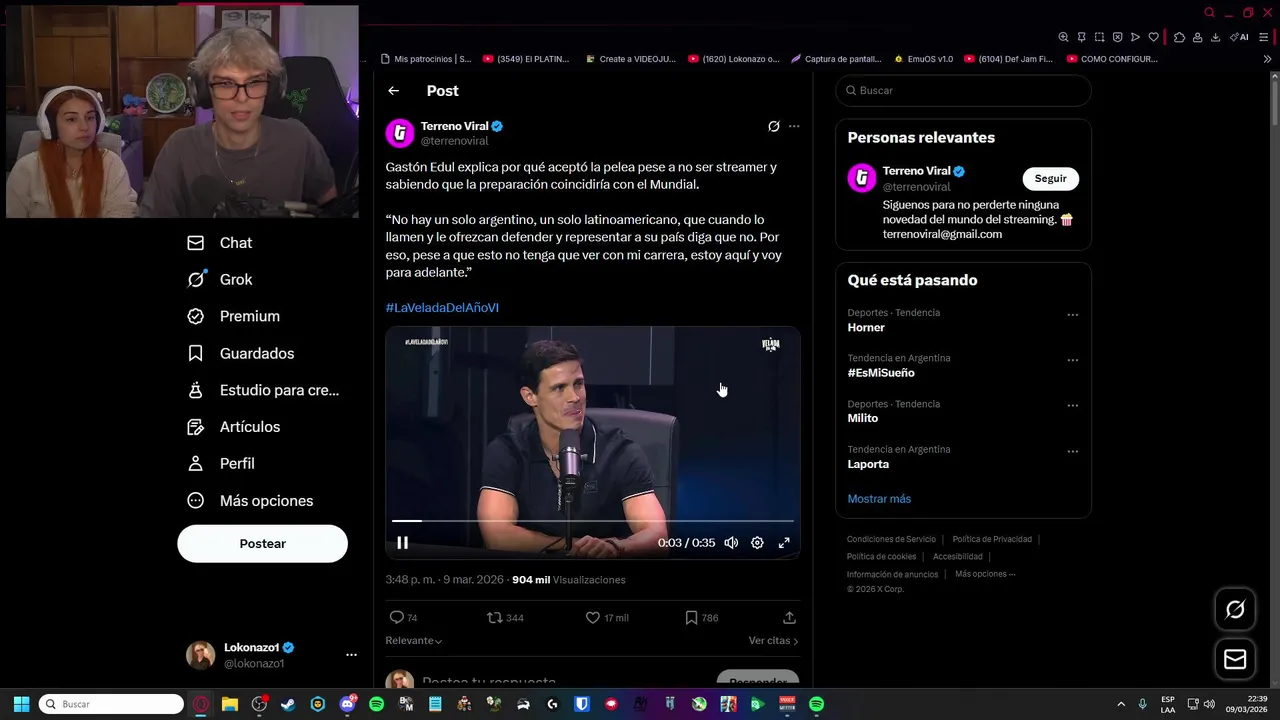Image resolution: width=1280 pixels, height=720 pixels.
Task: Open options for Horner trend
Action: pos(1072,315)
